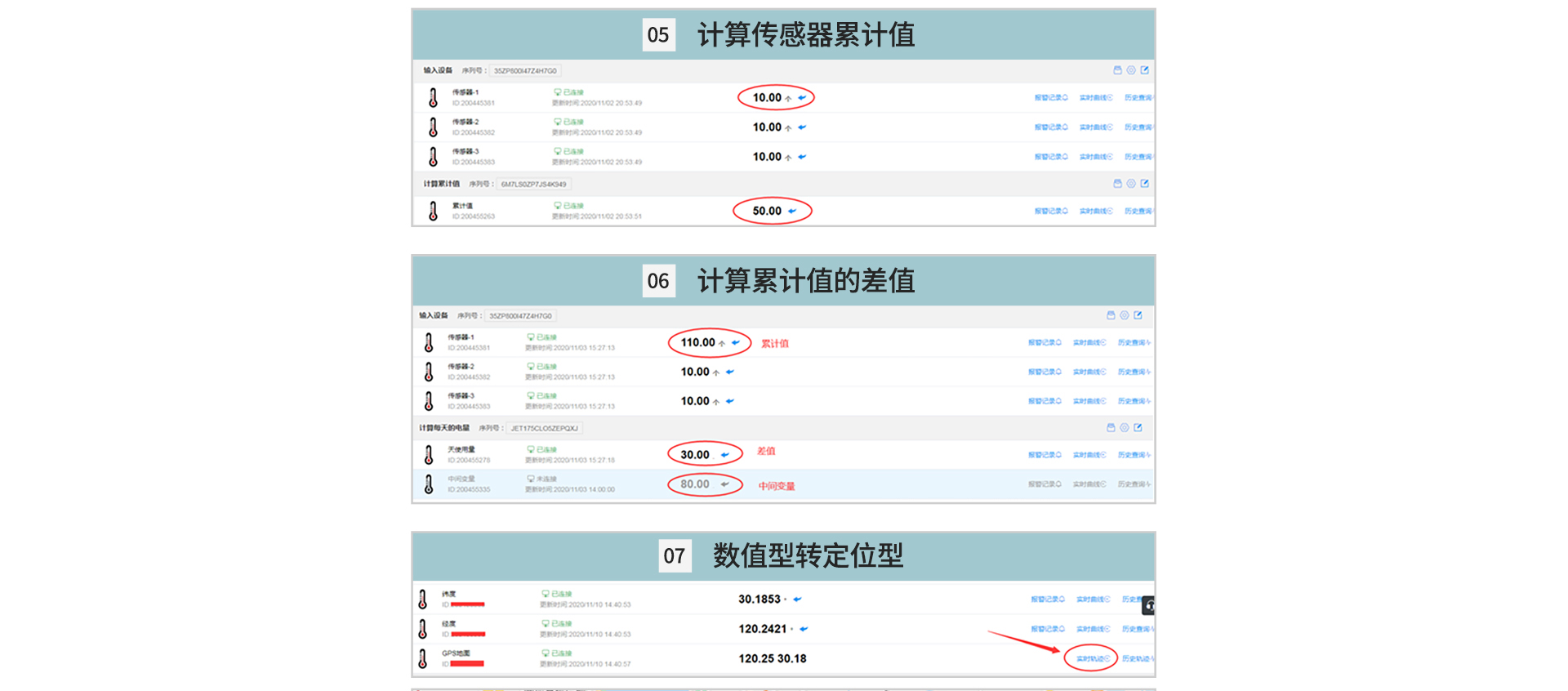
Task: Click thermometer icon of 天使用量 sensor
Action: (x=429, y=455)
